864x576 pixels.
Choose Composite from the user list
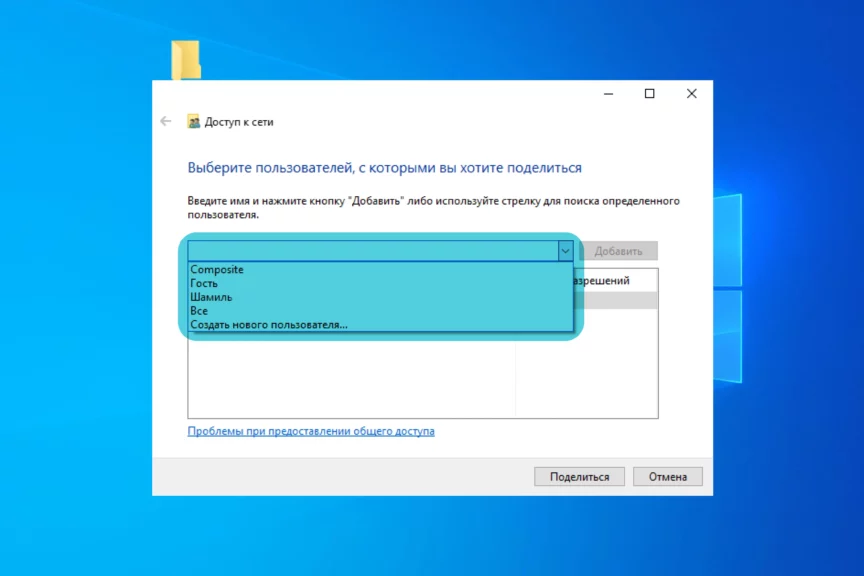[x=217, y=270]
